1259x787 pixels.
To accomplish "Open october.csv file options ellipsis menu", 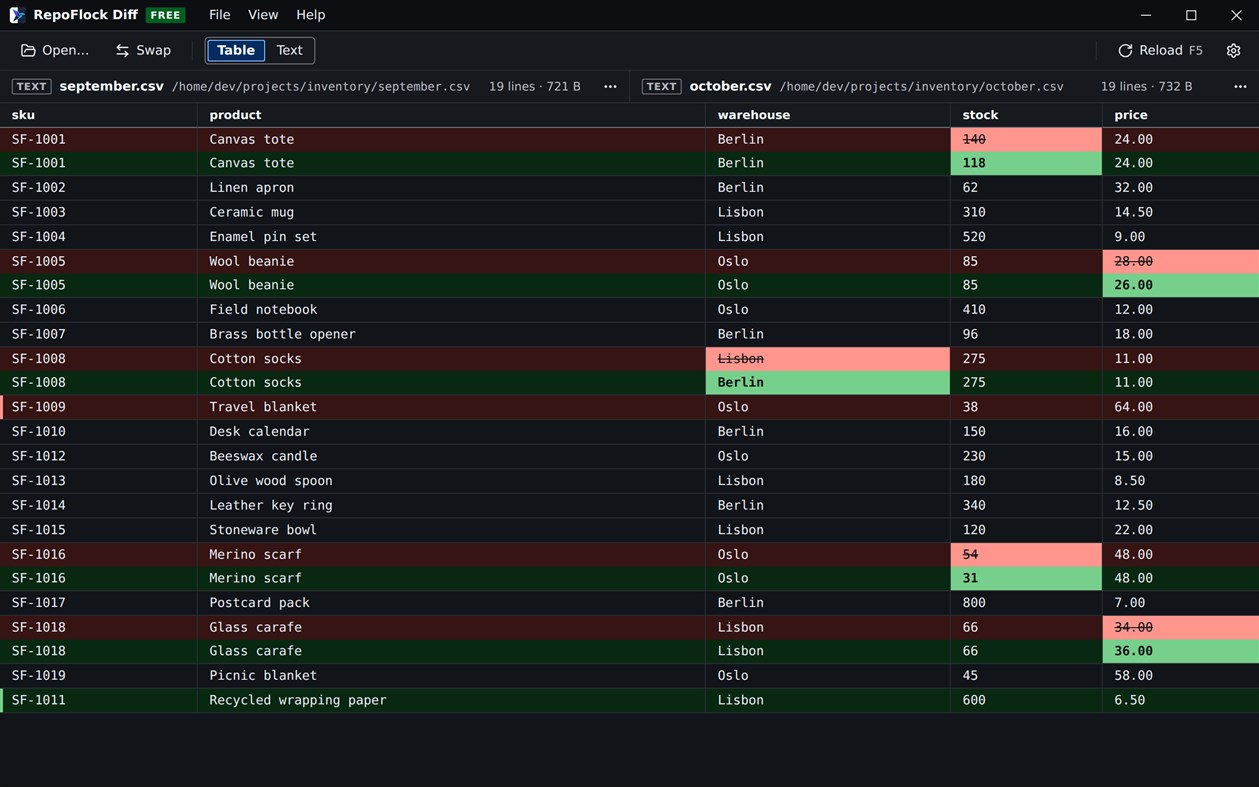I will click(x=1240, y=87).
